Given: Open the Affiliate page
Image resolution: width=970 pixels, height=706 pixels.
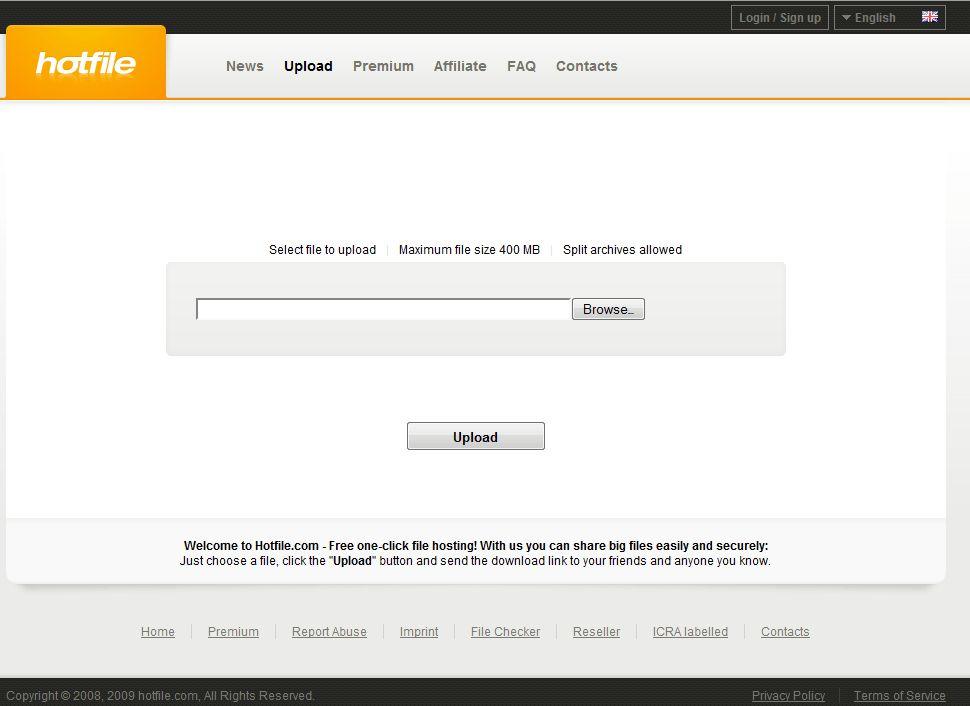Looking at the screenshot, I should point(460,66).
